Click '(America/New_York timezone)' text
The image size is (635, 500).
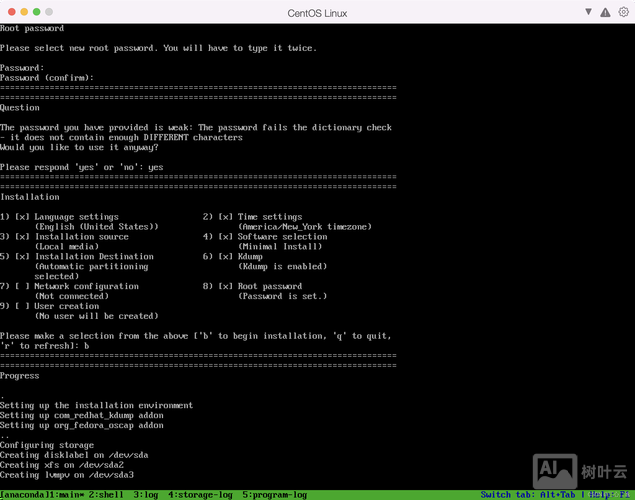[x=305, y=227]
